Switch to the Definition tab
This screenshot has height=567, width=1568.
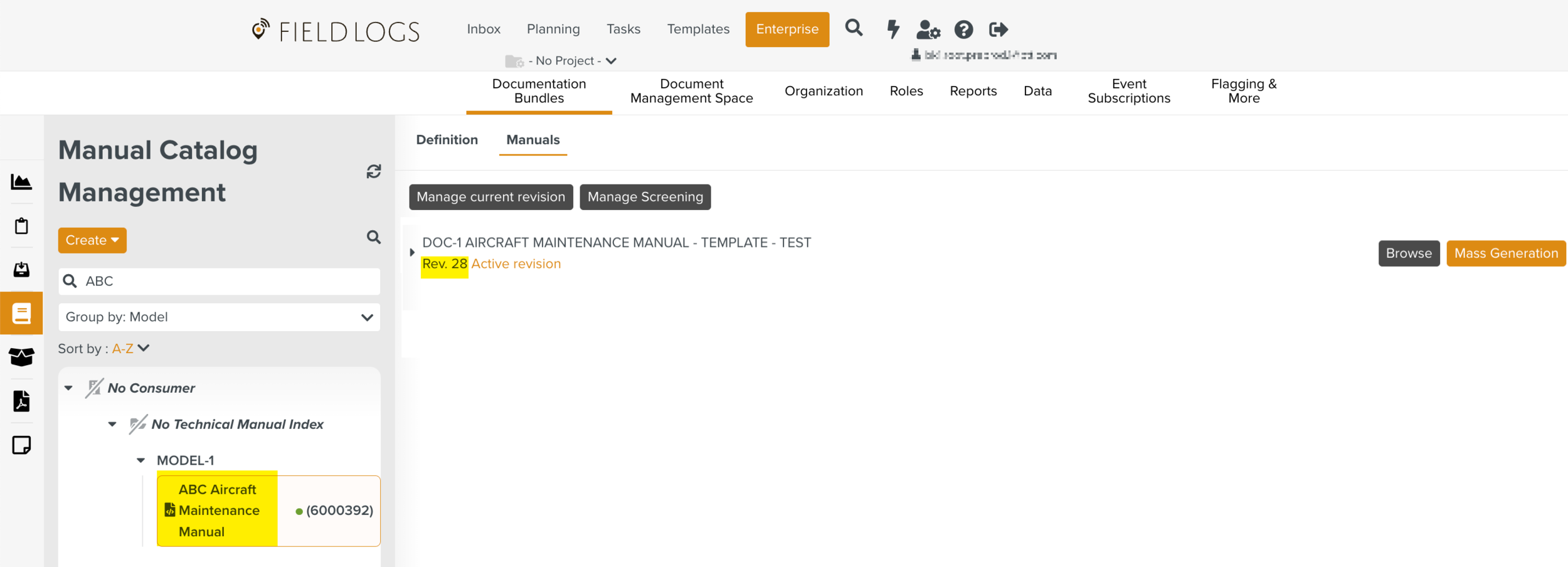(x=447, y=140)
